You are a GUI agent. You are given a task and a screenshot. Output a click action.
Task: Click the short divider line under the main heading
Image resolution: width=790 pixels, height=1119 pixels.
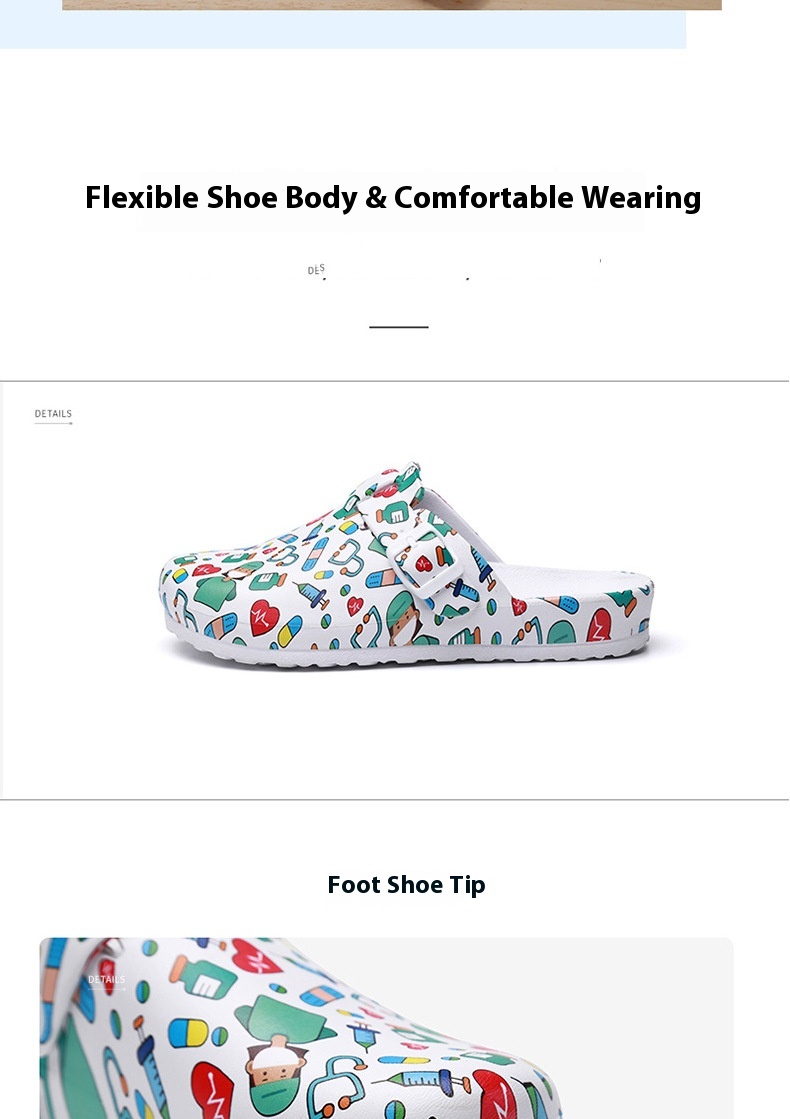click(398, 327)
